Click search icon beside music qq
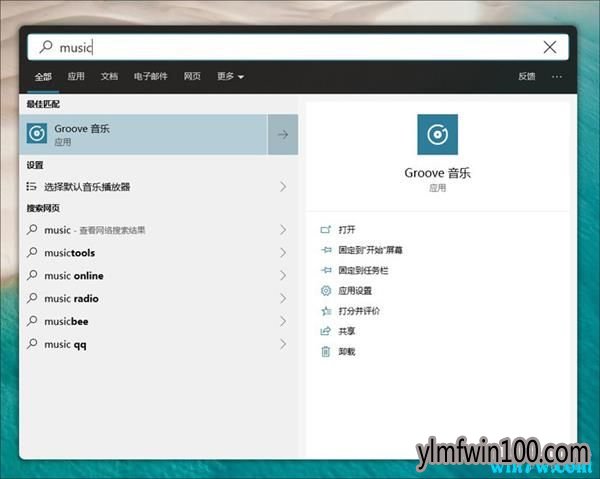The image size is (600, 479). click(32, 344)
